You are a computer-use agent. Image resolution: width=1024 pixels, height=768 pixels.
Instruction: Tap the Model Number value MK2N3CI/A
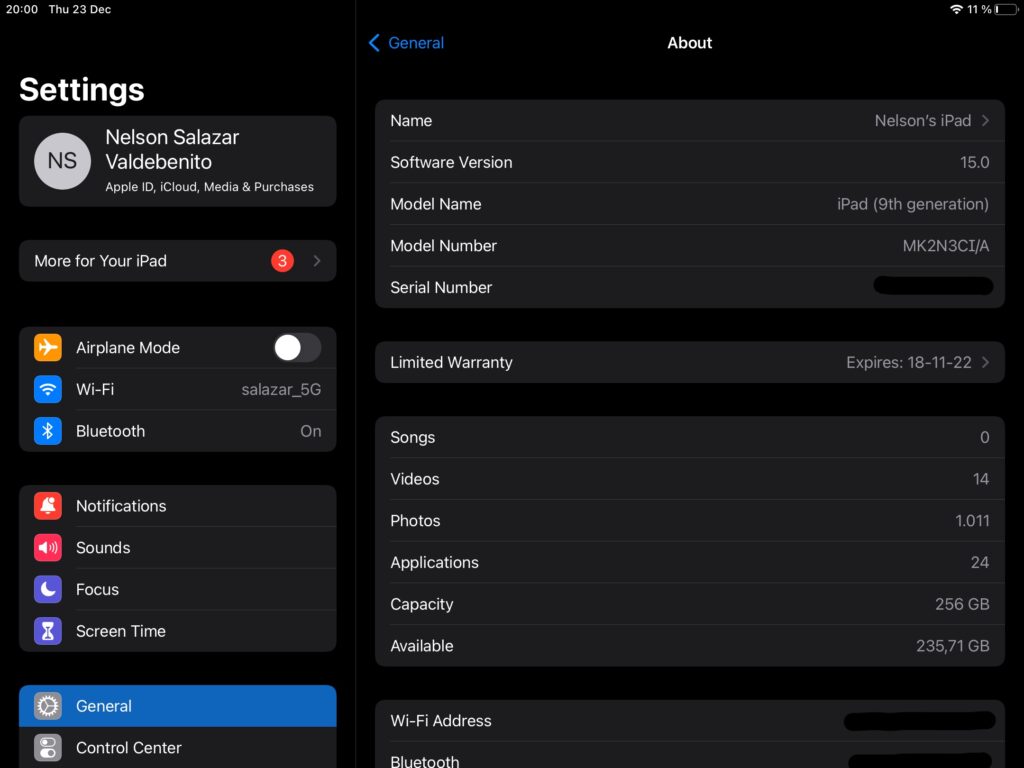coord(945,246)
